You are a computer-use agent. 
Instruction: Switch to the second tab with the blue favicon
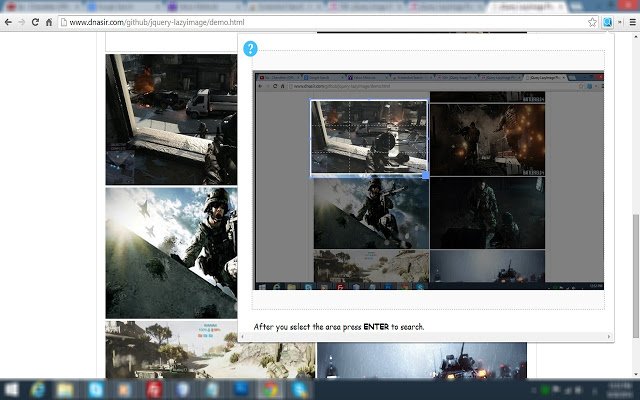tap(123, 7)
